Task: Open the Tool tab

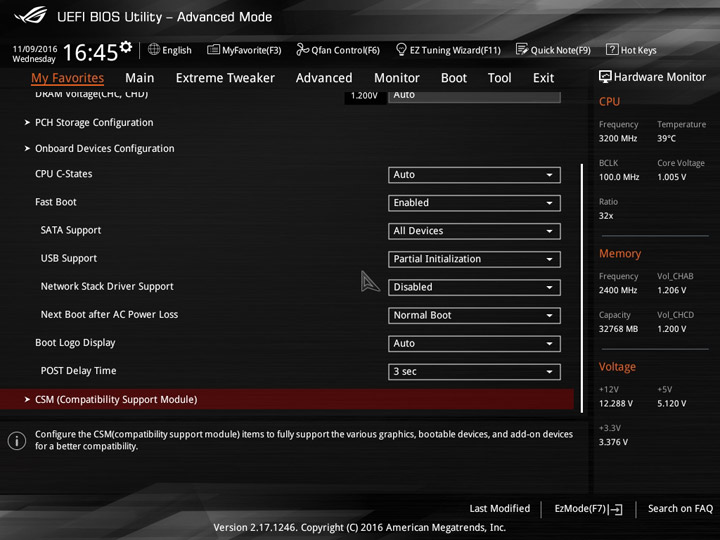Action: tap(500, 78)
